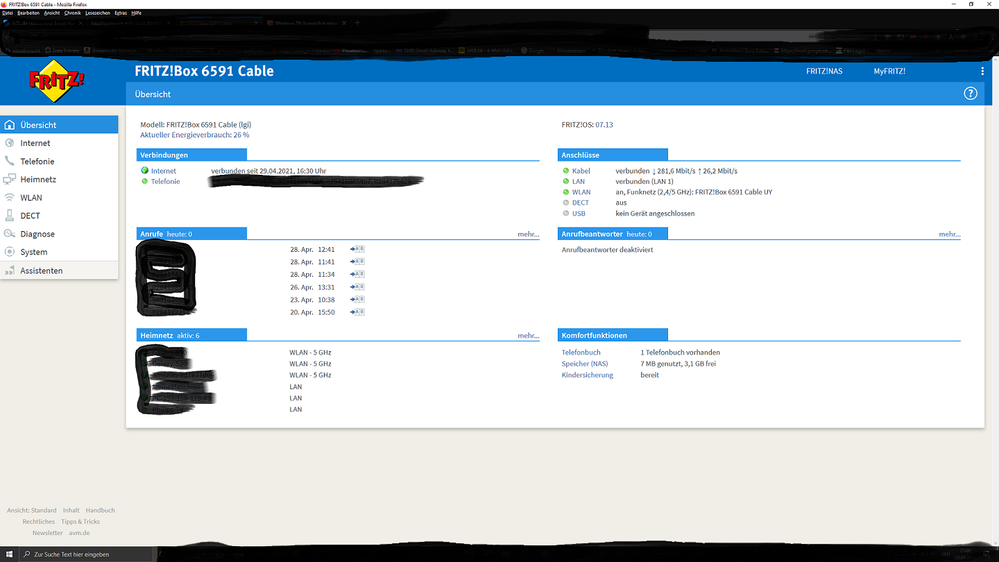Screen dimensions: 999x562
Task: Open DECT section in sidebar
Action: 59,215
